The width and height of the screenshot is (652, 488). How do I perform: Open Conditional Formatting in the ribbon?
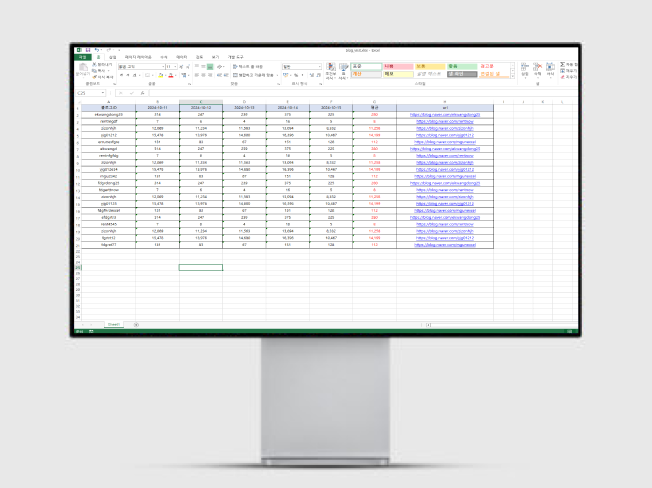(x=331, y=69)
